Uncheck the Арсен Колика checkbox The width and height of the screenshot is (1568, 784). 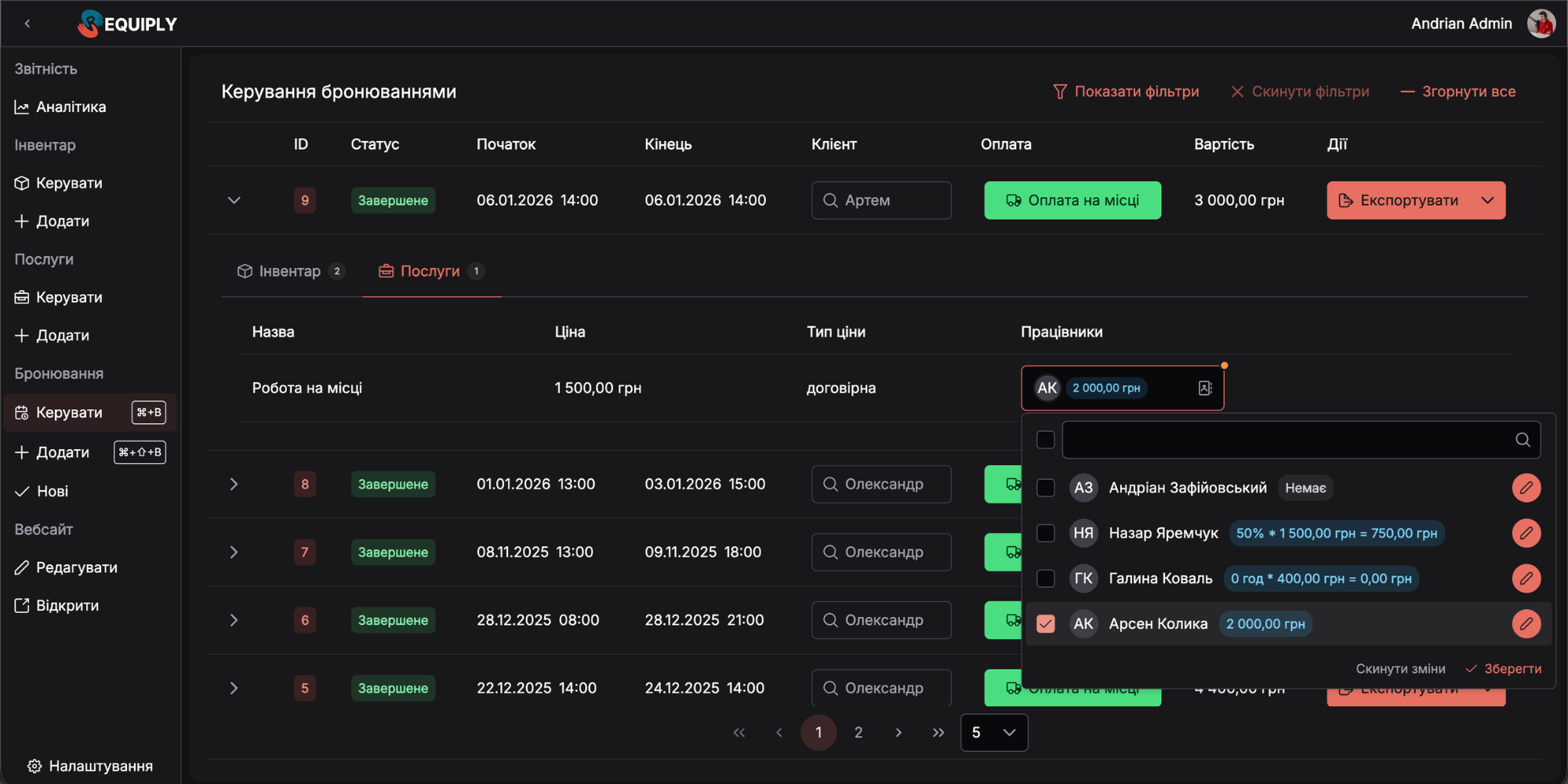(1046, 624)
